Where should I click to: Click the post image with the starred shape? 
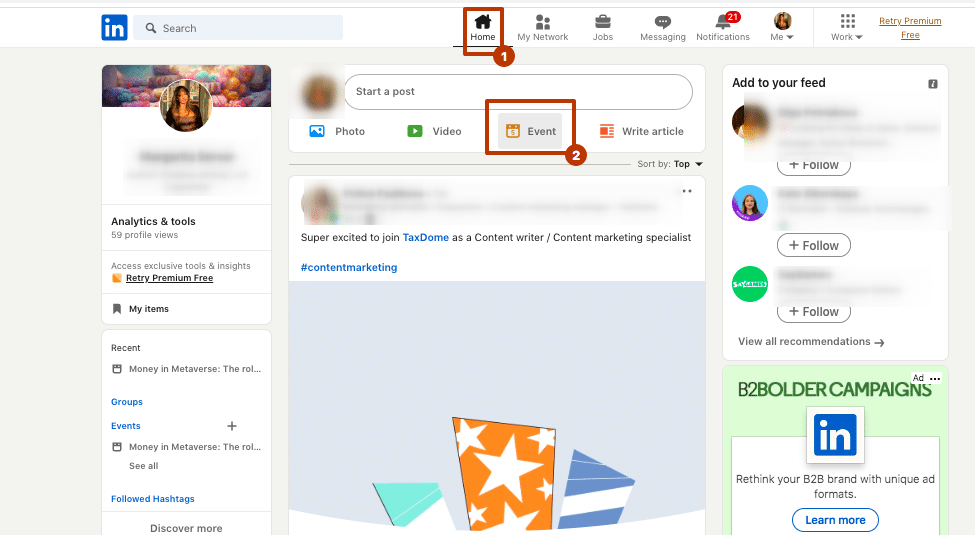tap(497, 406)
